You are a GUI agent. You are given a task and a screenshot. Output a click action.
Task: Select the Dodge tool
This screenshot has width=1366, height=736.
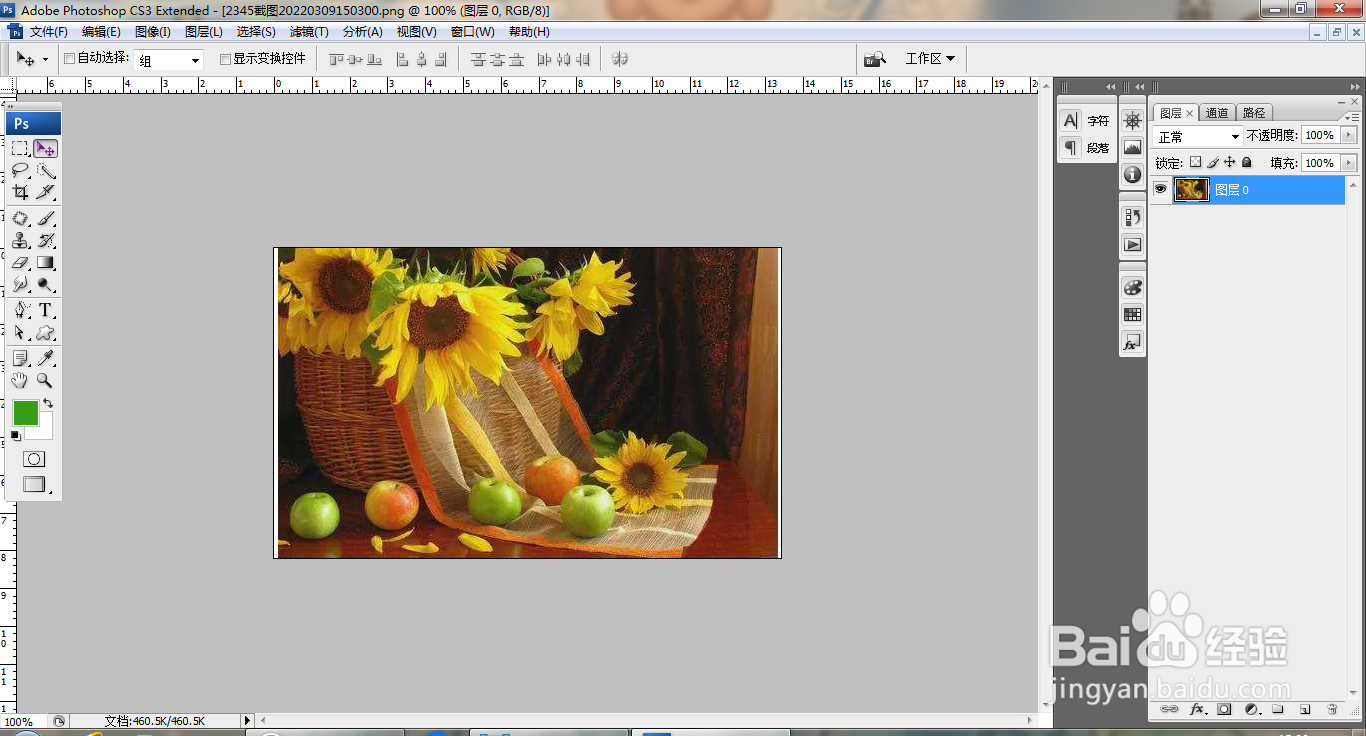(46, 284)
